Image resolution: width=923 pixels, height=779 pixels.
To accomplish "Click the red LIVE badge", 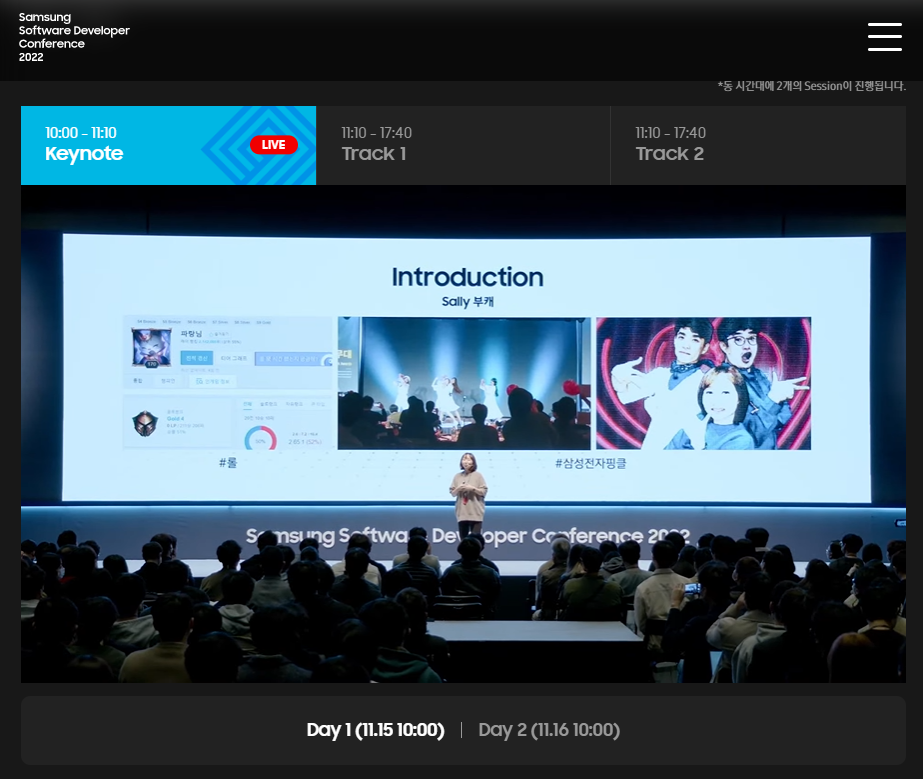I will [274, 145].
